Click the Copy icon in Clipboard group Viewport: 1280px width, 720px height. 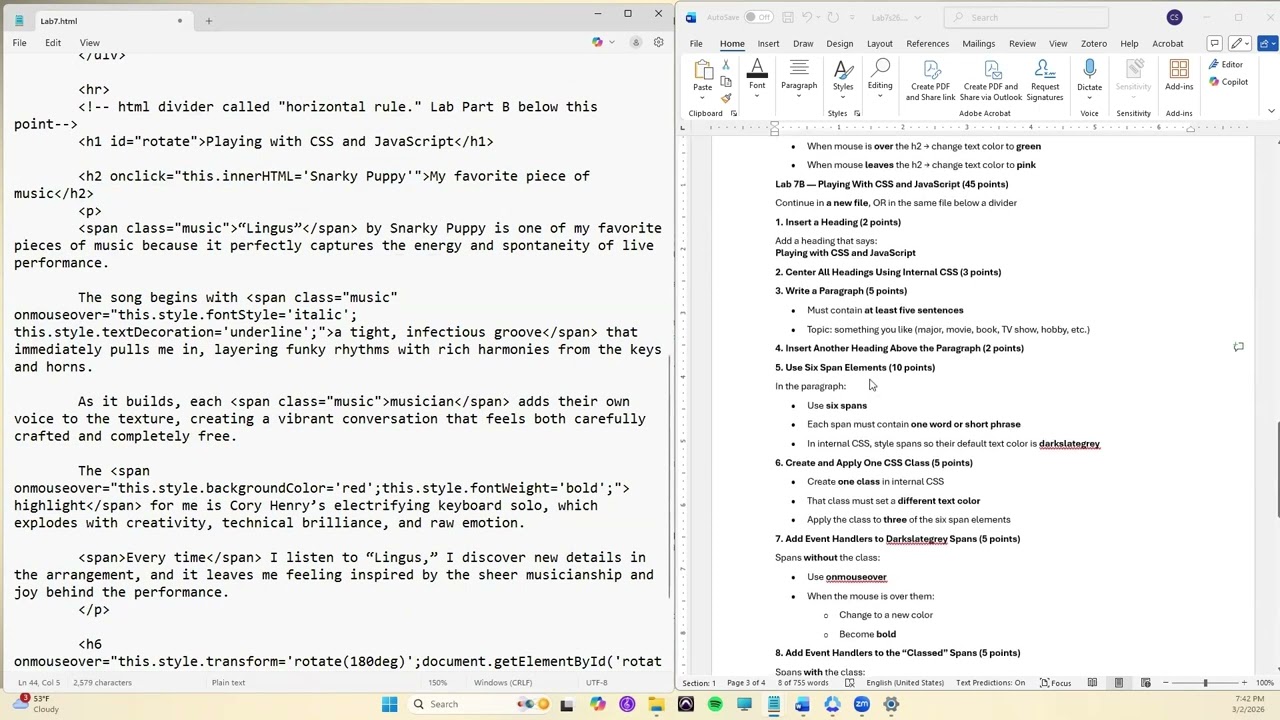point(726,81)
